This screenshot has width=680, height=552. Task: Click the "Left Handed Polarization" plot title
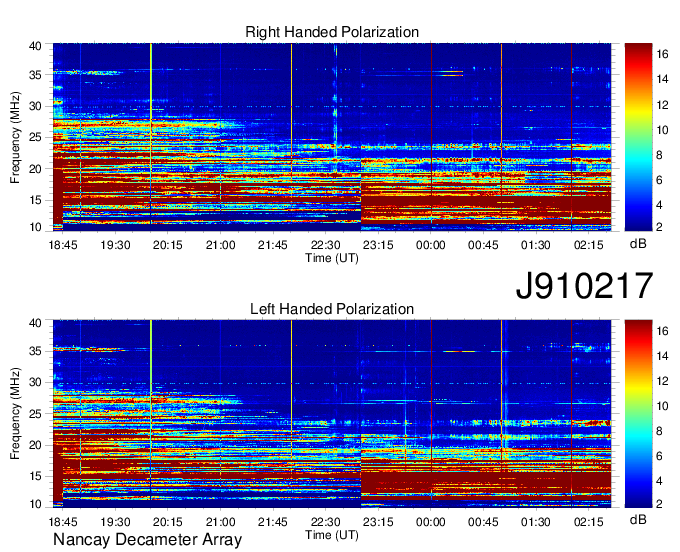click(x=332, y=309)
